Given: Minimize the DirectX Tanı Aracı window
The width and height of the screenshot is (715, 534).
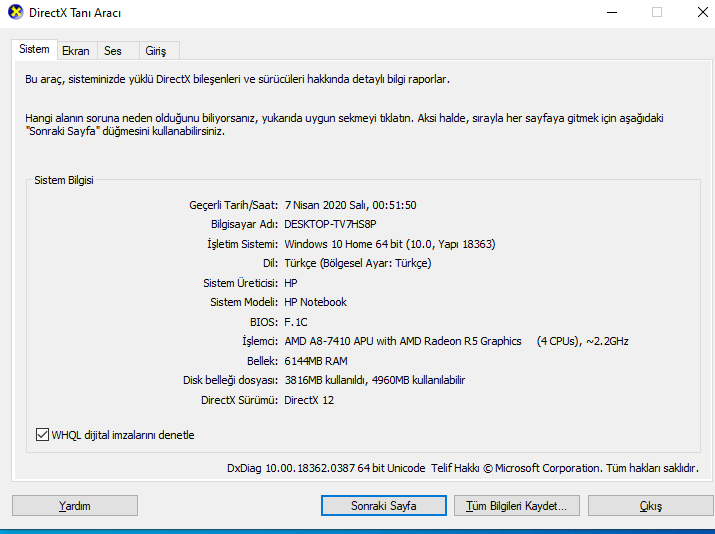Looking at the screenshot, I should click(612, 12).
